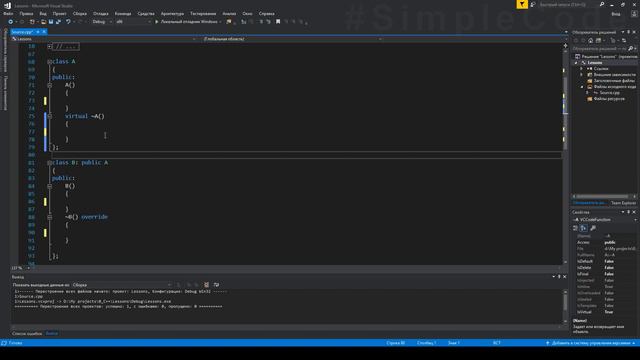This screenshot has height=360, width=640.
Task: Close the Source.cpp editor tab
Action: (x=44, y=32)
